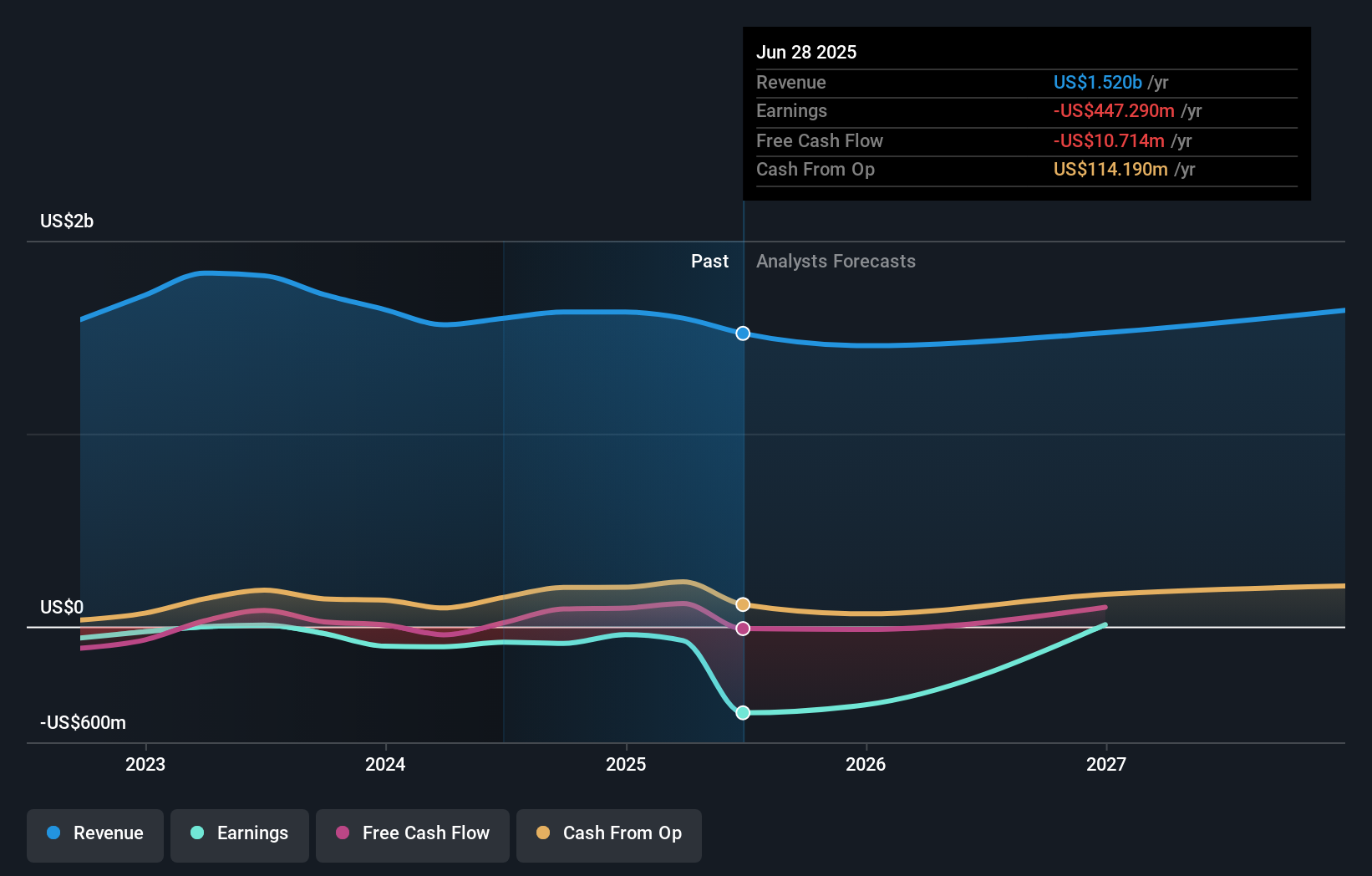Viewport: 1372px width, 876px height.
Task: Click the teal Earnings data point marker
Action: (742, 712)
